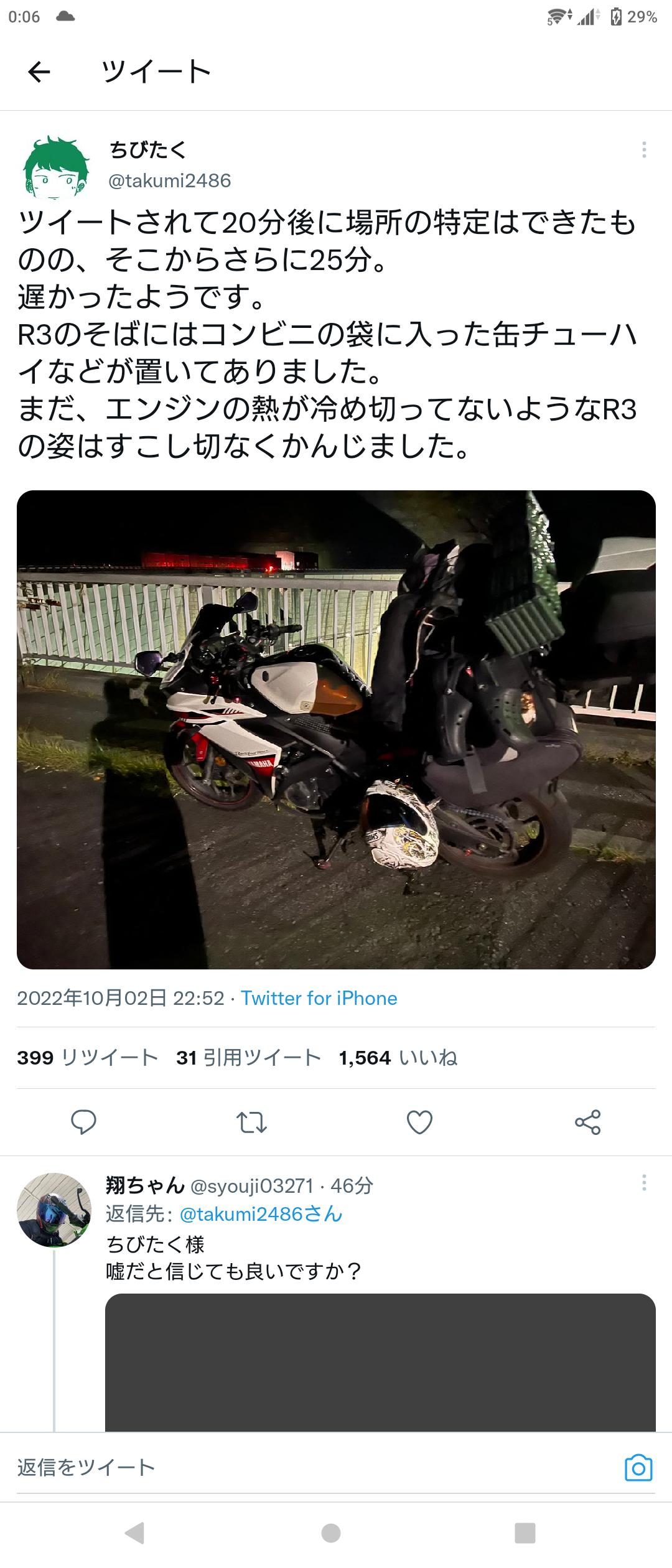
Task: Open the motorcycle photo in full view
Action: (336, 729)
